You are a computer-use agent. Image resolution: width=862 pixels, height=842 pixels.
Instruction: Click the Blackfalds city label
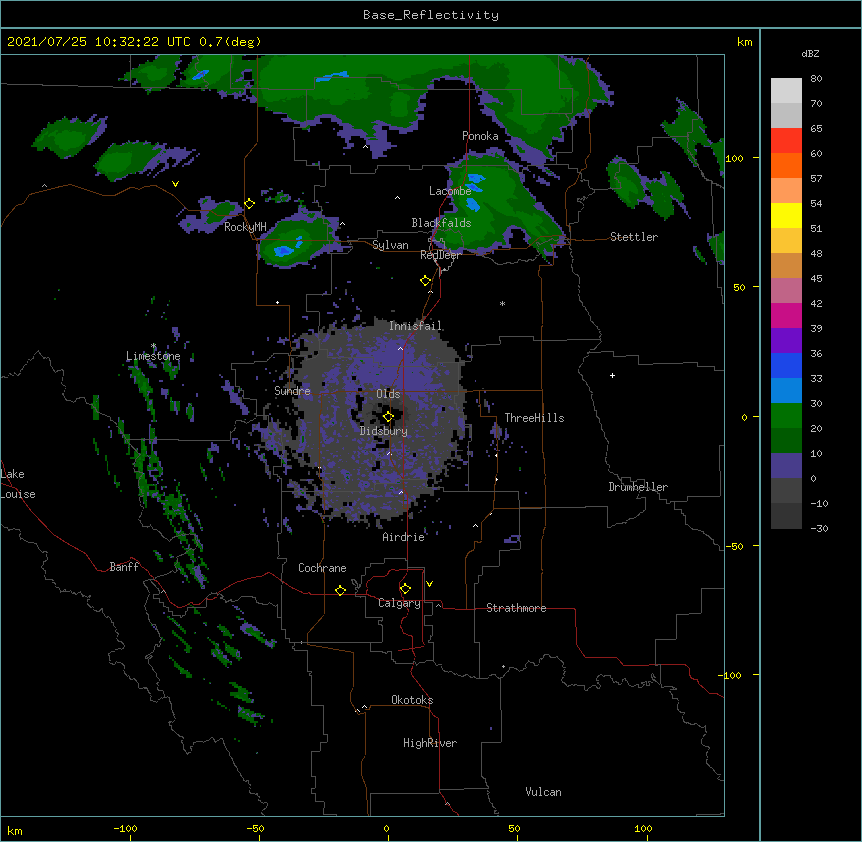(441, 223)
